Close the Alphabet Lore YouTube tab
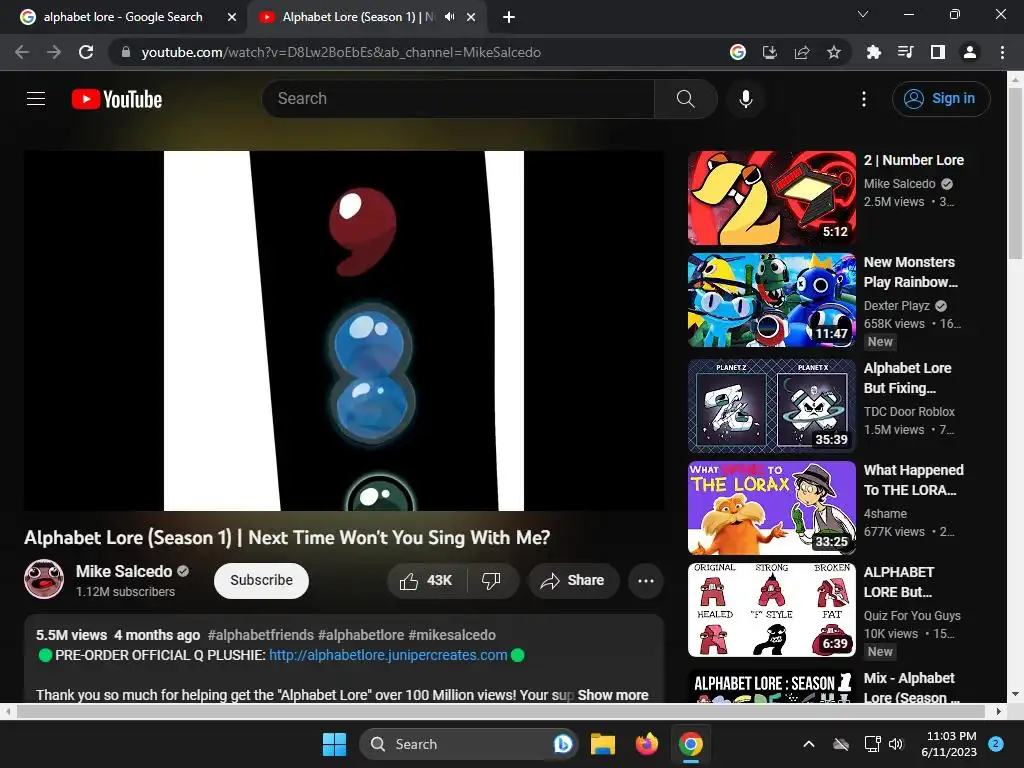The height and width of the screenshot is (768, 1024). tap(471, 18)
